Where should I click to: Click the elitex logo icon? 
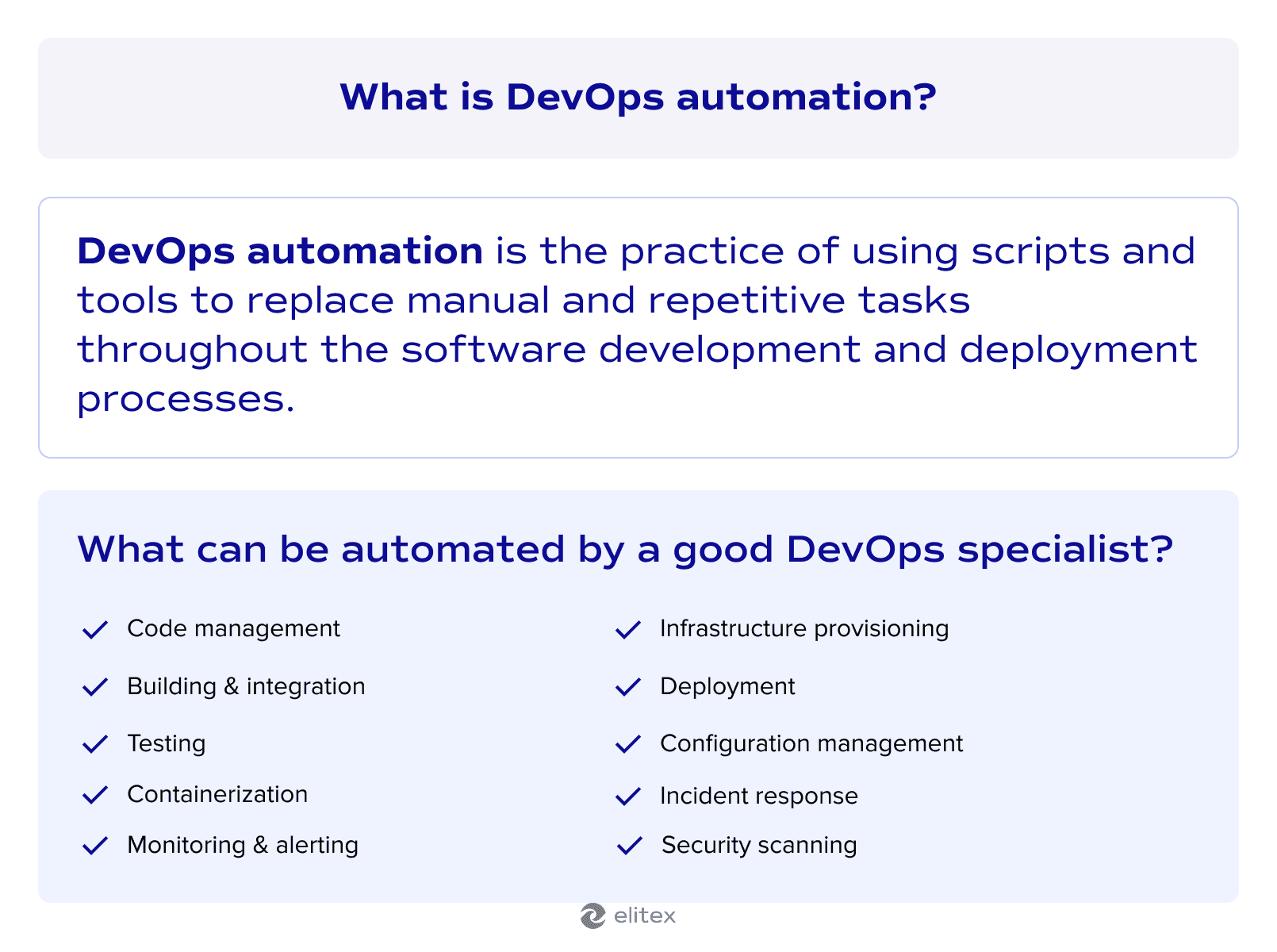tap(592, 916)
